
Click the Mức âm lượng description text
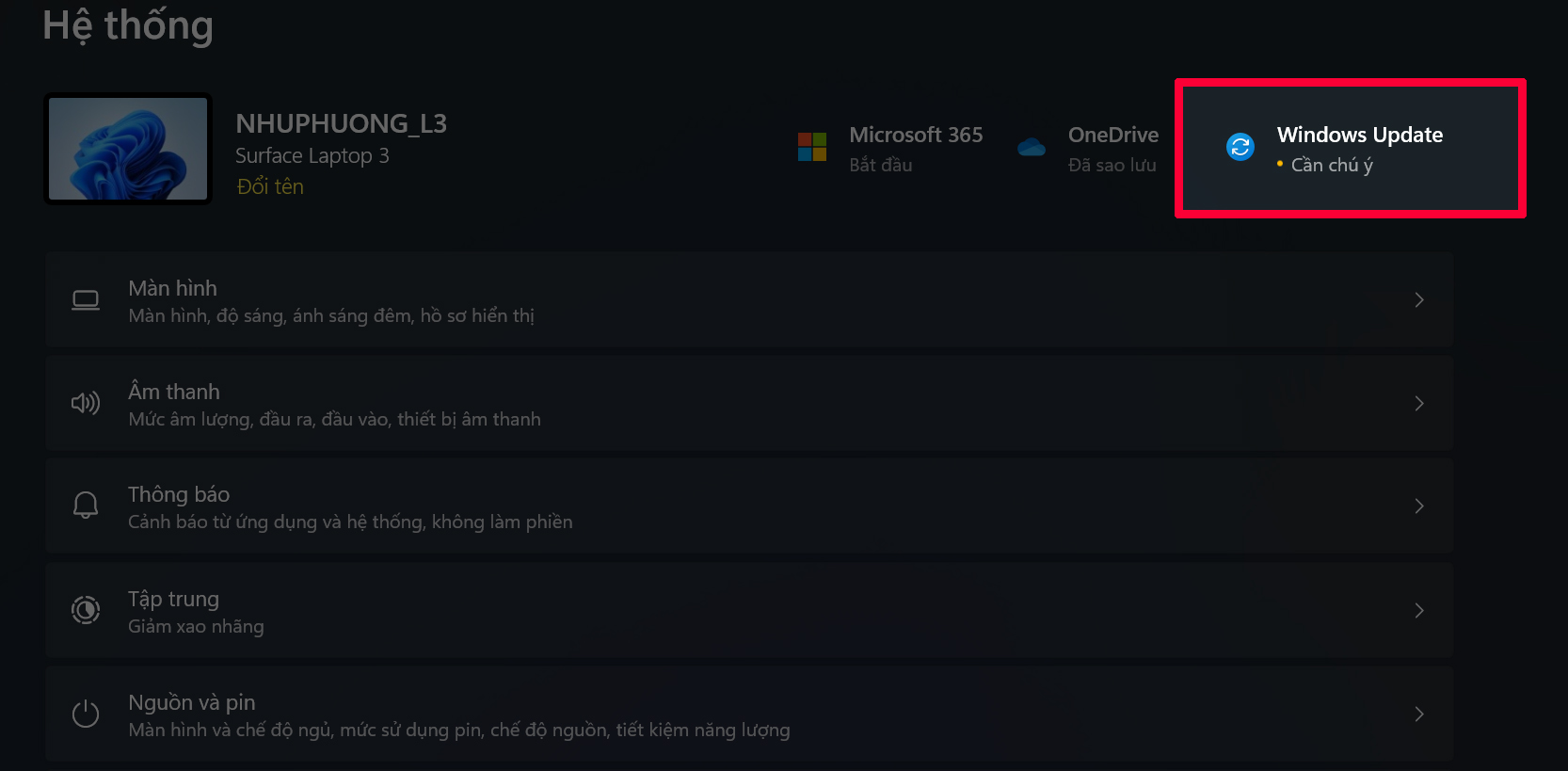click(x=334, y=419)
